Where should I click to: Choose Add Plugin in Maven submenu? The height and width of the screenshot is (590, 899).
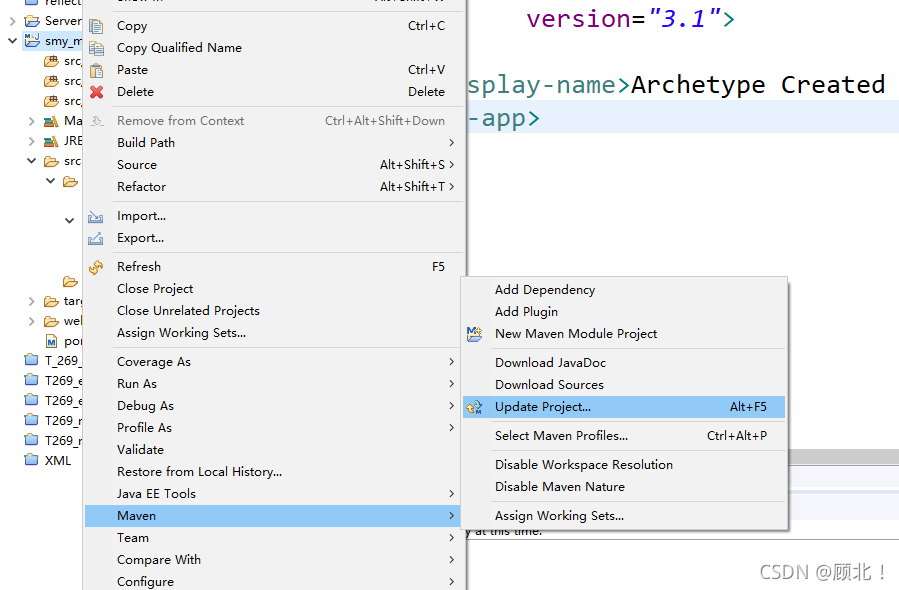click(x=624, y=311)
